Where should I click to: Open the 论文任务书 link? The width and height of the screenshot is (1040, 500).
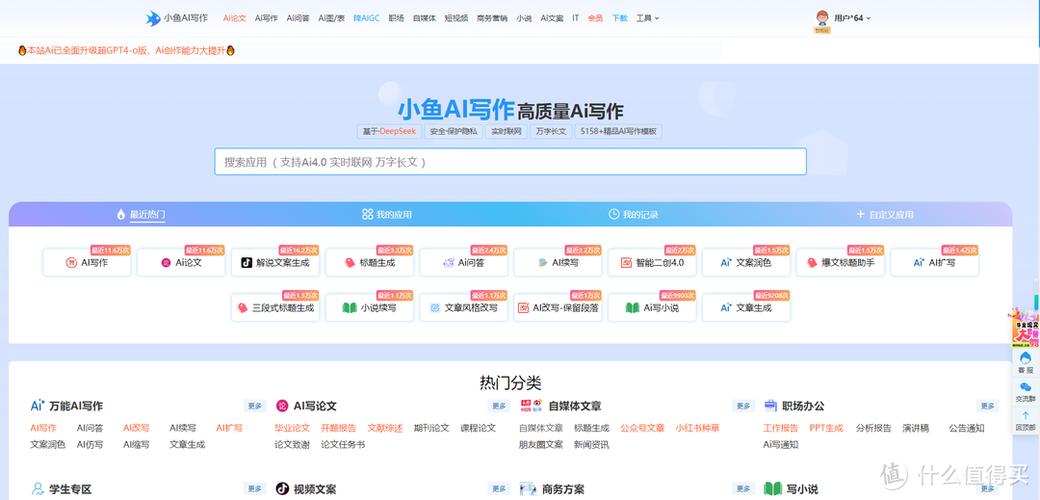pyautogui.click(x=343, y=445)
